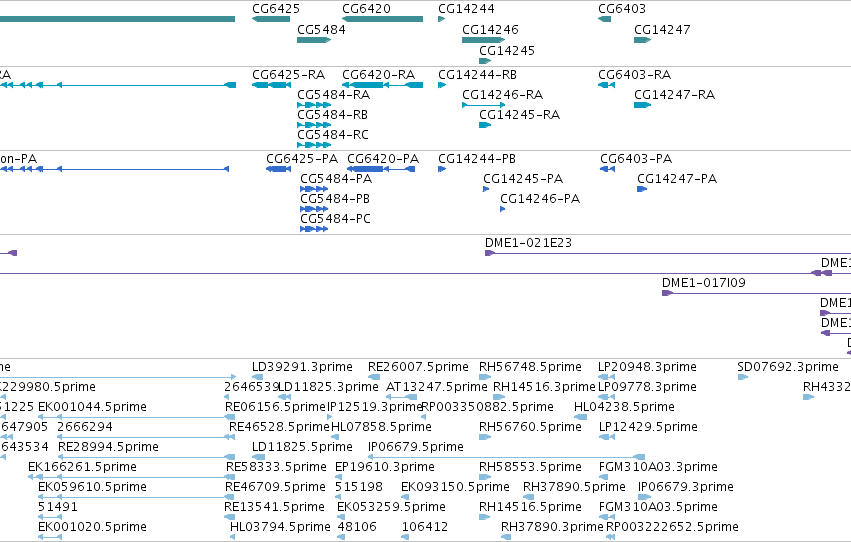The width and height of the screenshot is (851, 542).
Task: Select the DME1-021E23 clone start glyph
Action: point(490,253)
